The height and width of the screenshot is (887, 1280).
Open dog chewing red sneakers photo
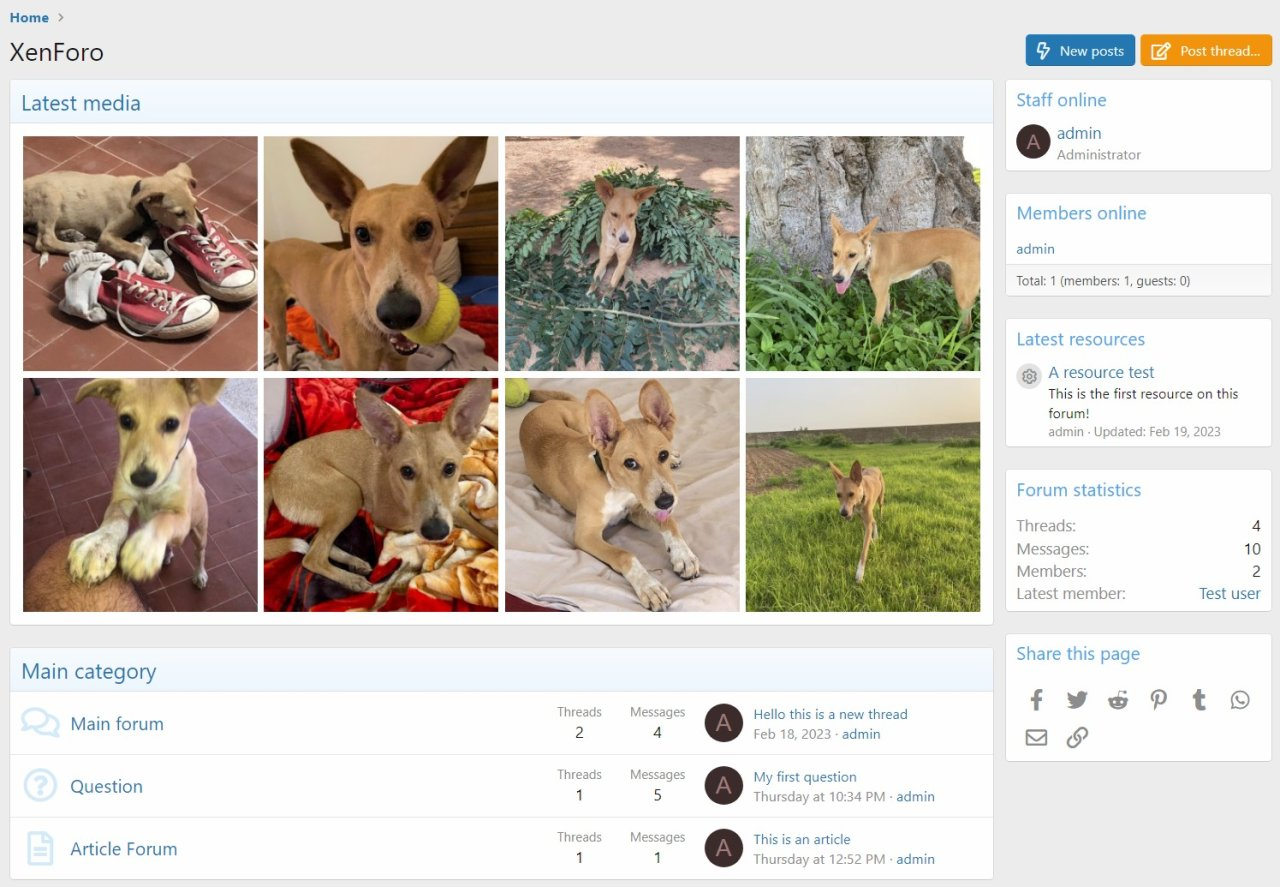tap(140, 253)
